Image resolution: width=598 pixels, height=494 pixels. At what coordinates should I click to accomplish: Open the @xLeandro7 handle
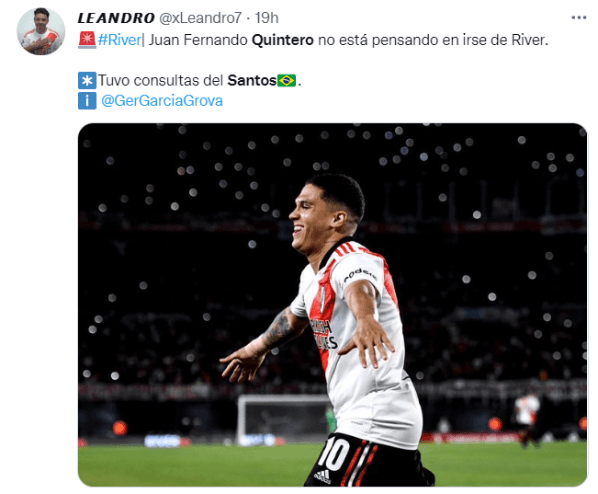pyautogui.click(x=200, y=18)
